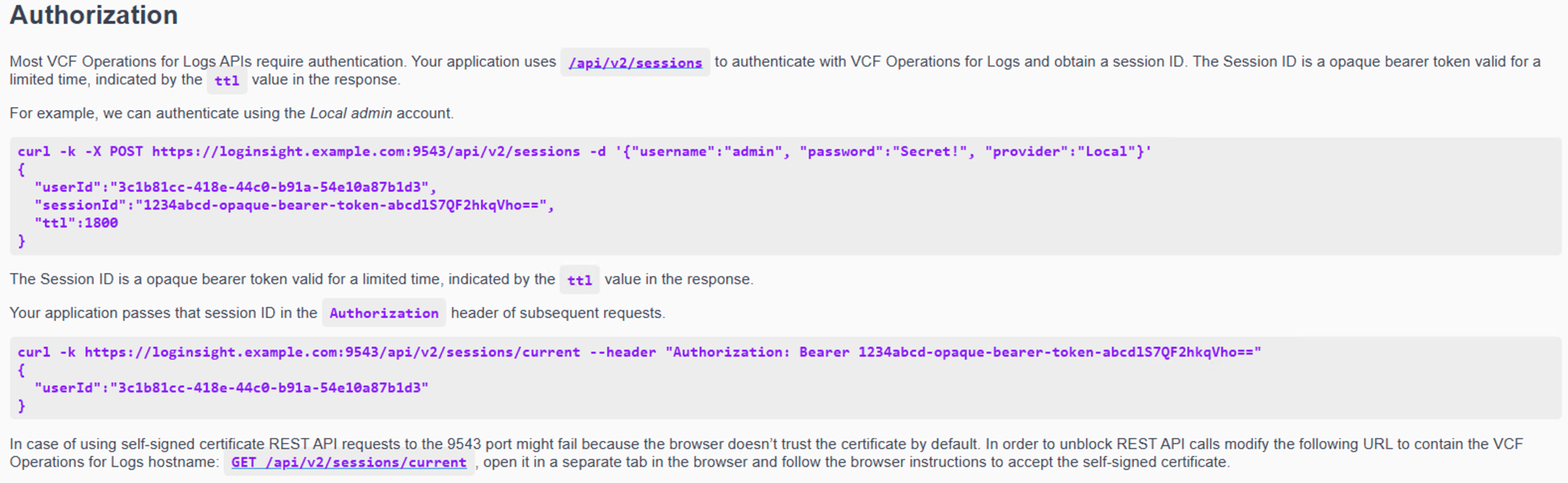Open the GET /api/v2/sessions/current link

pos(349,462)
